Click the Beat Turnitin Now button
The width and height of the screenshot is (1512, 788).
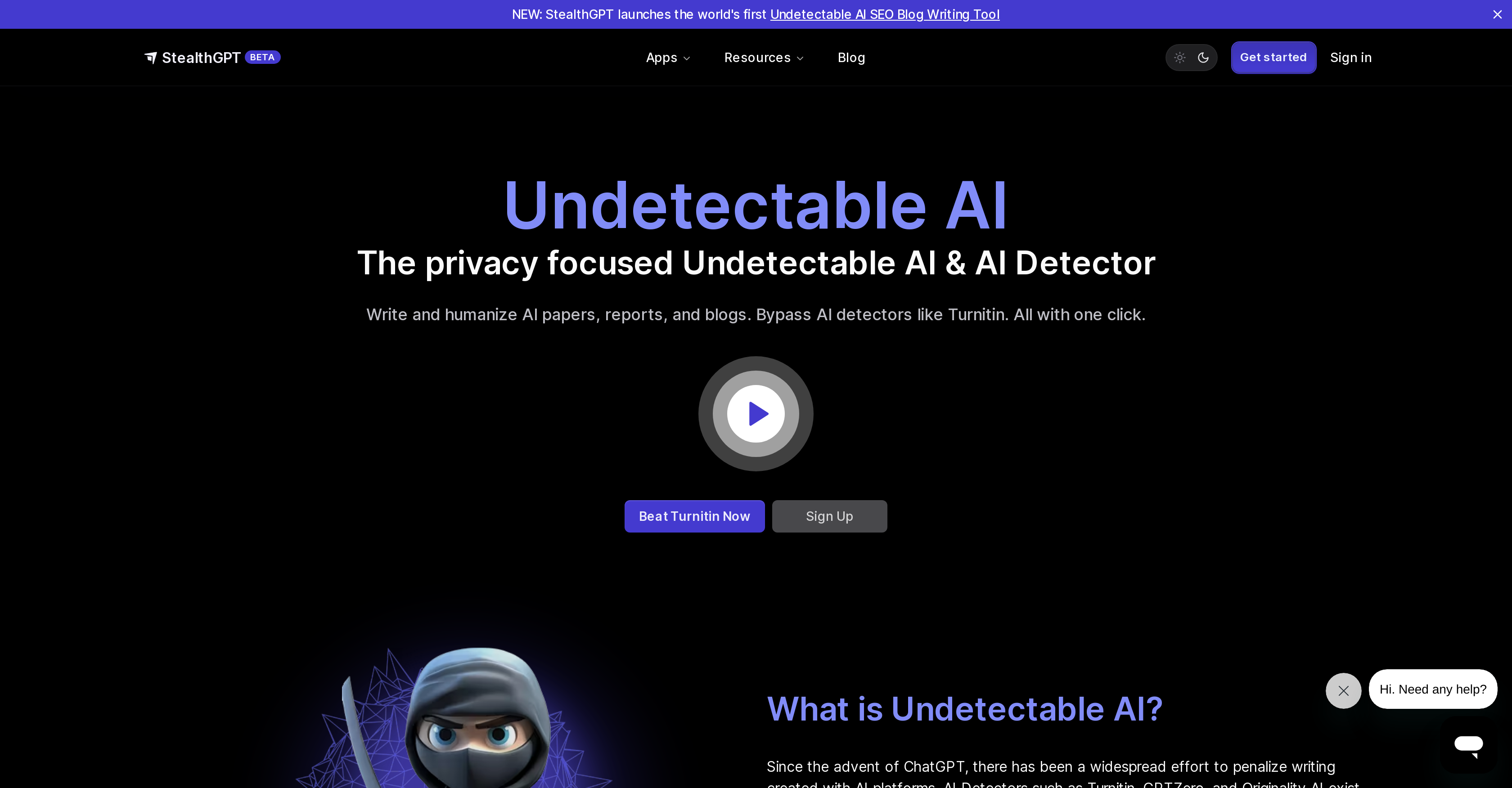coord(694,516)
